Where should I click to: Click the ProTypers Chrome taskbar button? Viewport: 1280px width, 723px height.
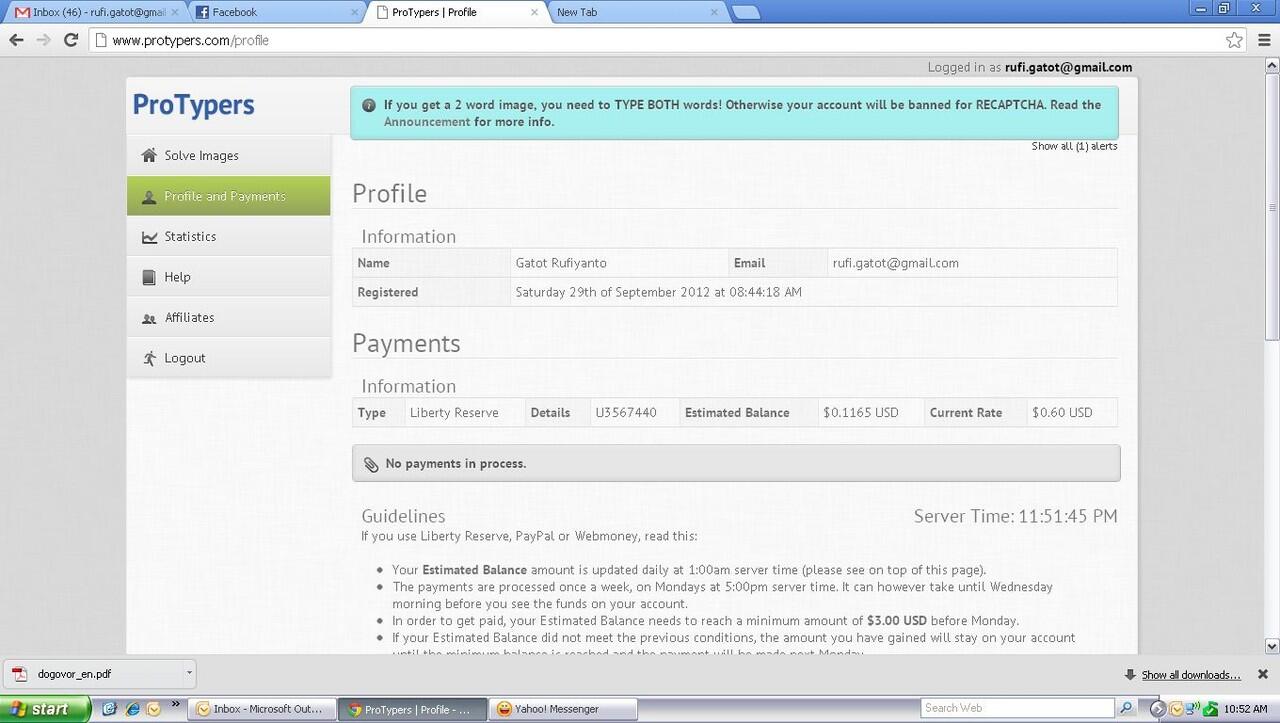click(413, 709)
